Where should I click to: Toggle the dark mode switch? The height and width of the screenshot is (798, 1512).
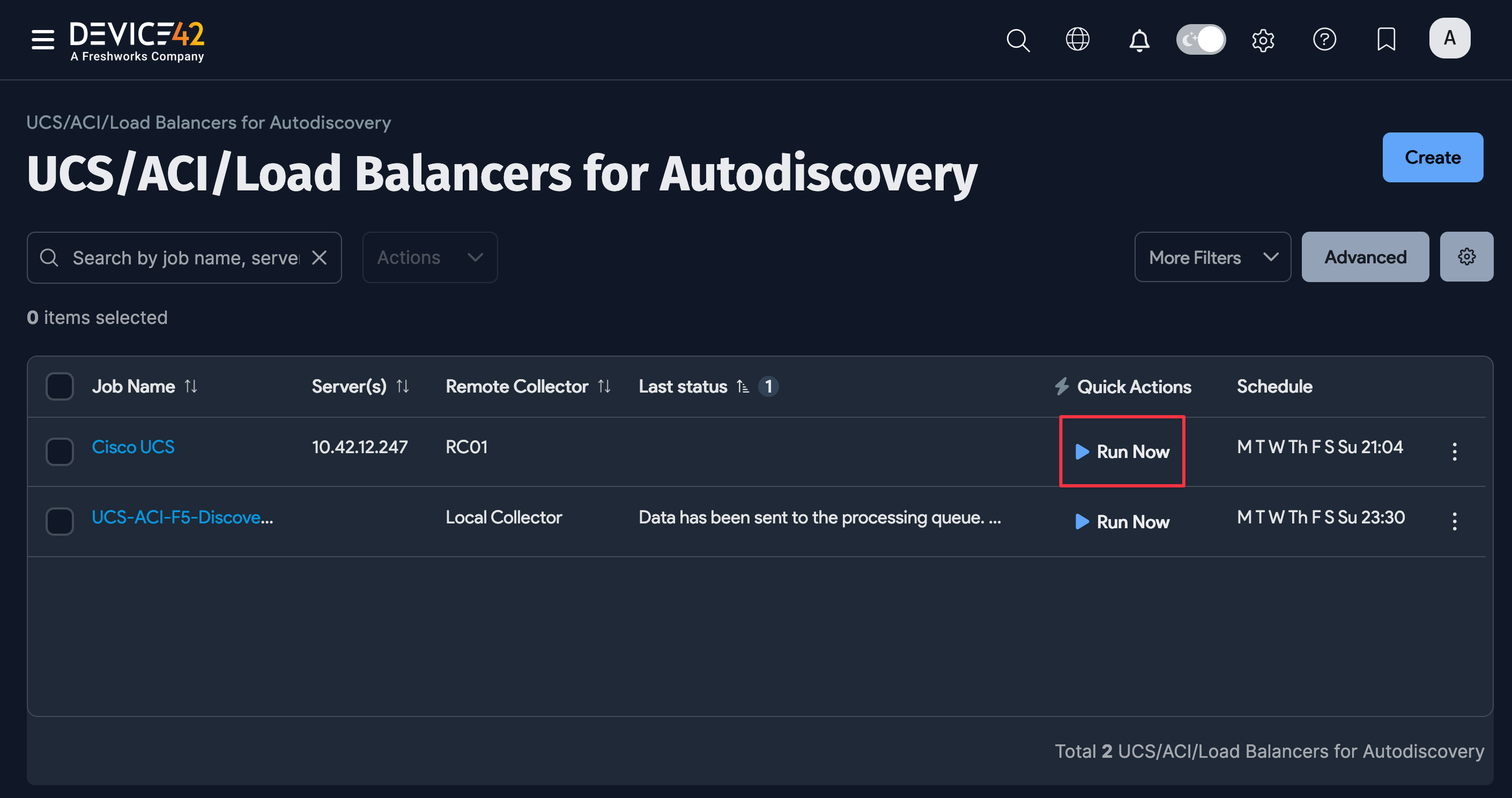(x=1200, y=39)
